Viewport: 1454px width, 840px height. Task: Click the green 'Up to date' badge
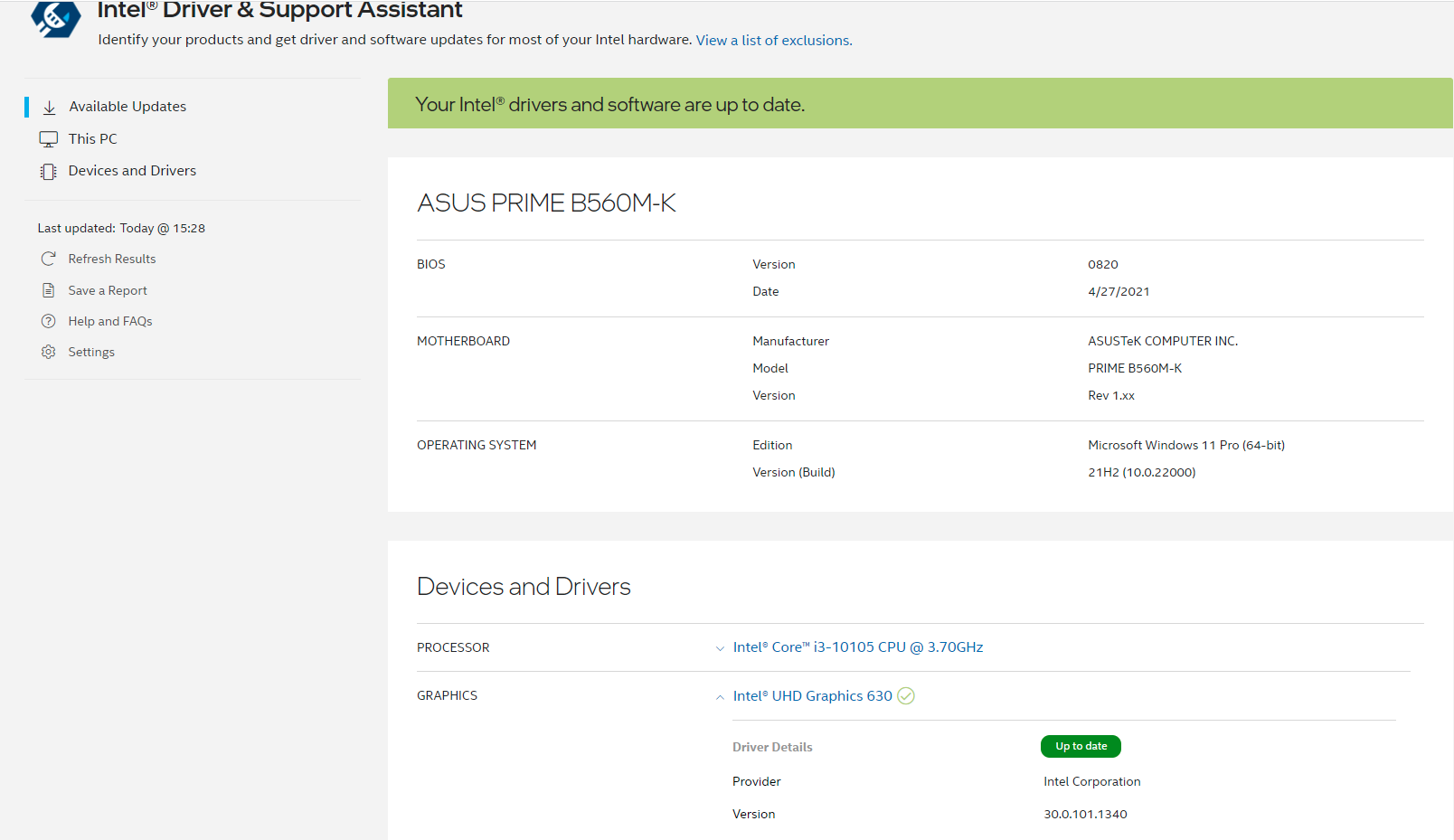(x=1081, y=746)
